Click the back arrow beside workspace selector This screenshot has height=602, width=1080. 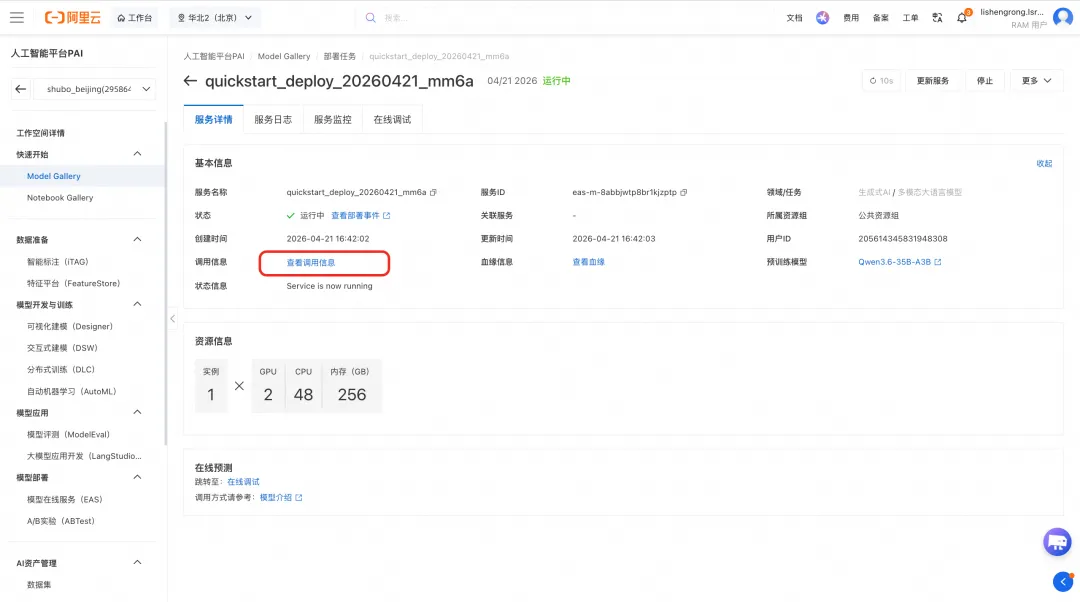point(21,89)
